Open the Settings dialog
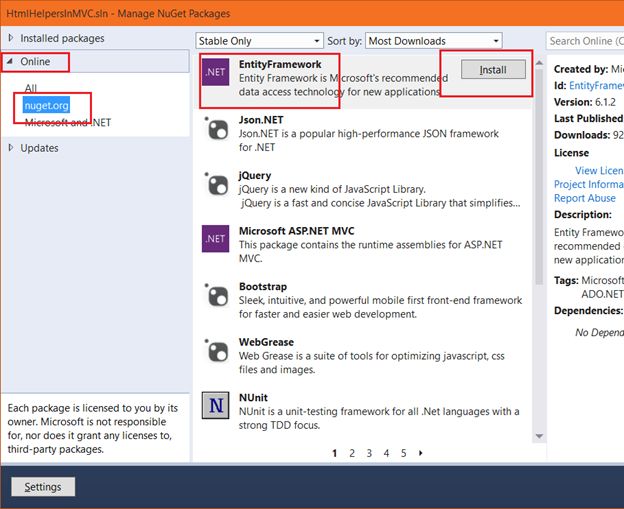Viewport: 624px width, 509px height. (x=43, y=487)
